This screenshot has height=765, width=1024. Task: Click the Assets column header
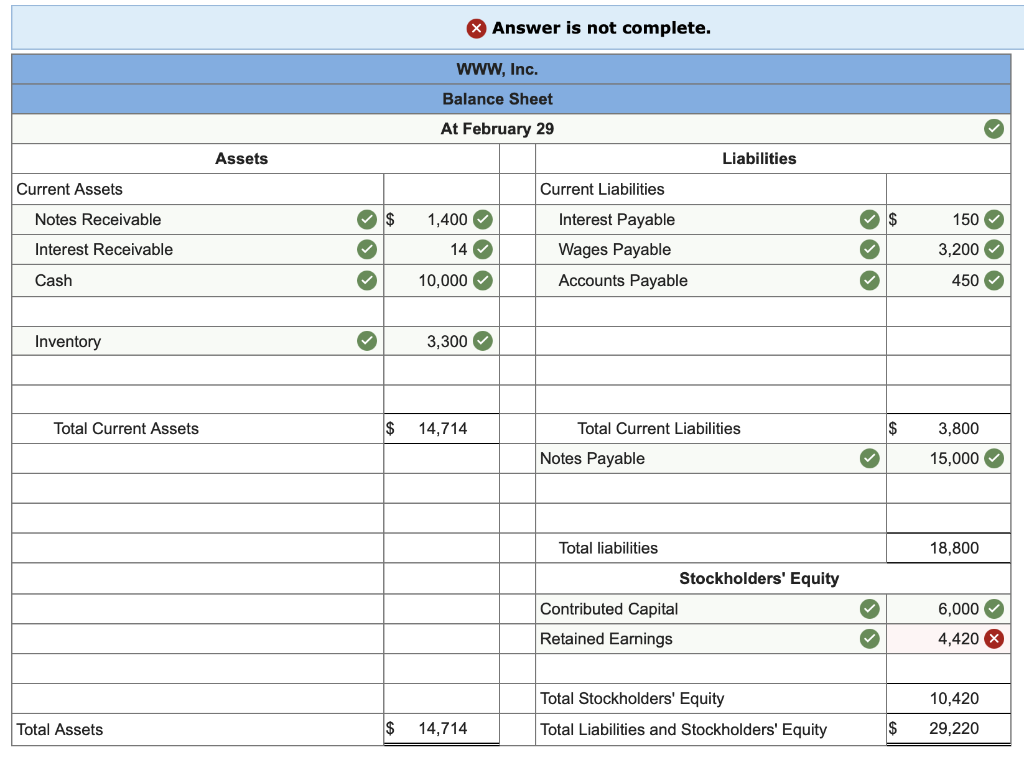click(x=242, y=158)
